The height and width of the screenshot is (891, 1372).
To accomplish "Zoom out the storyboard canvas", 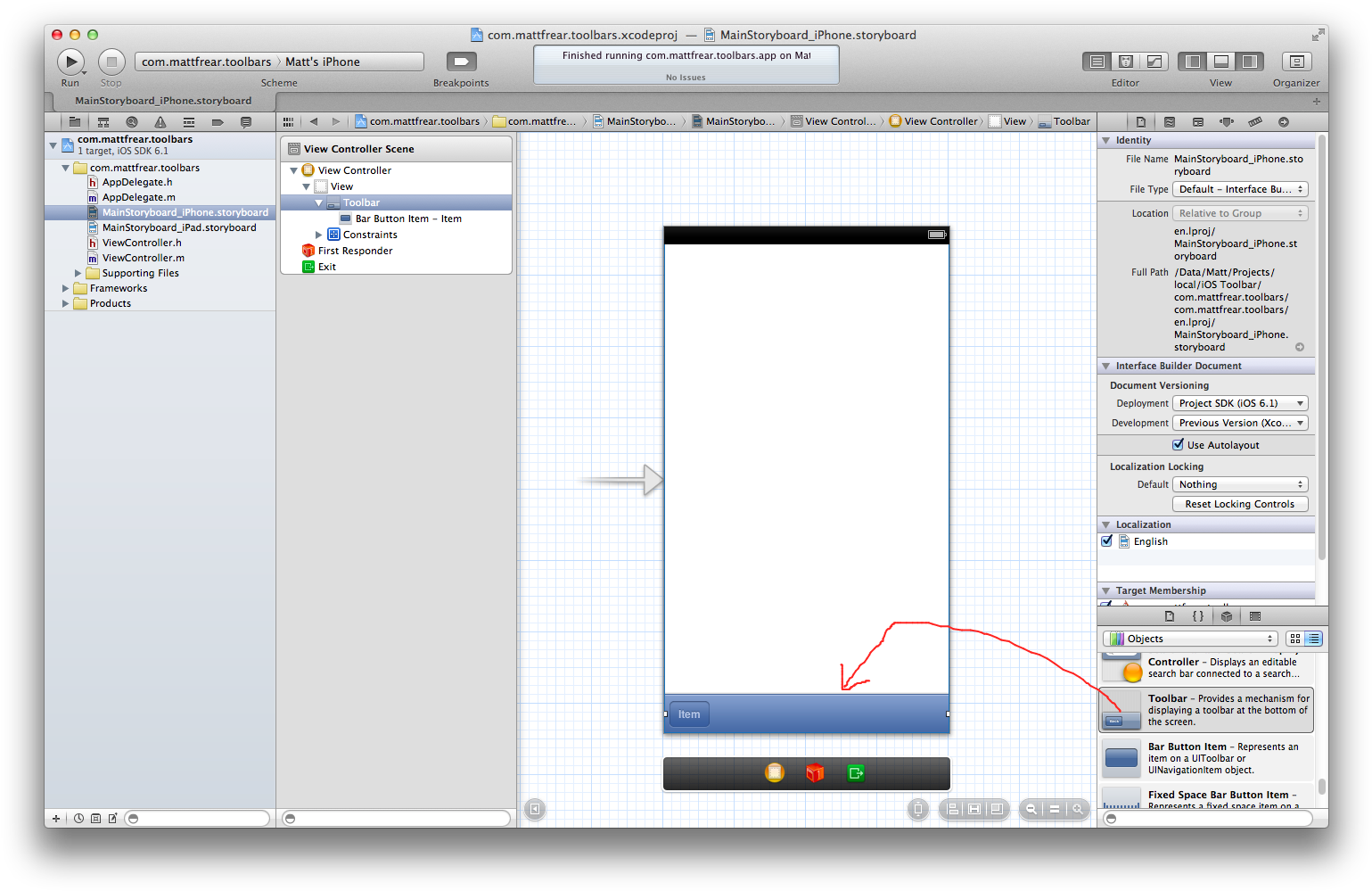I will pyautogui.click(x=1031, y=809).
